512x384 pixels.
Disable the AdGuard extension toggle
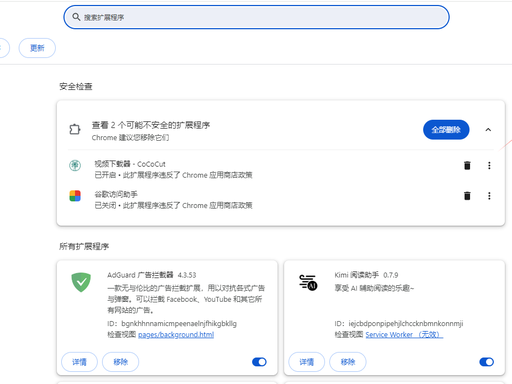pyautogui.click(x=259, y=362)
